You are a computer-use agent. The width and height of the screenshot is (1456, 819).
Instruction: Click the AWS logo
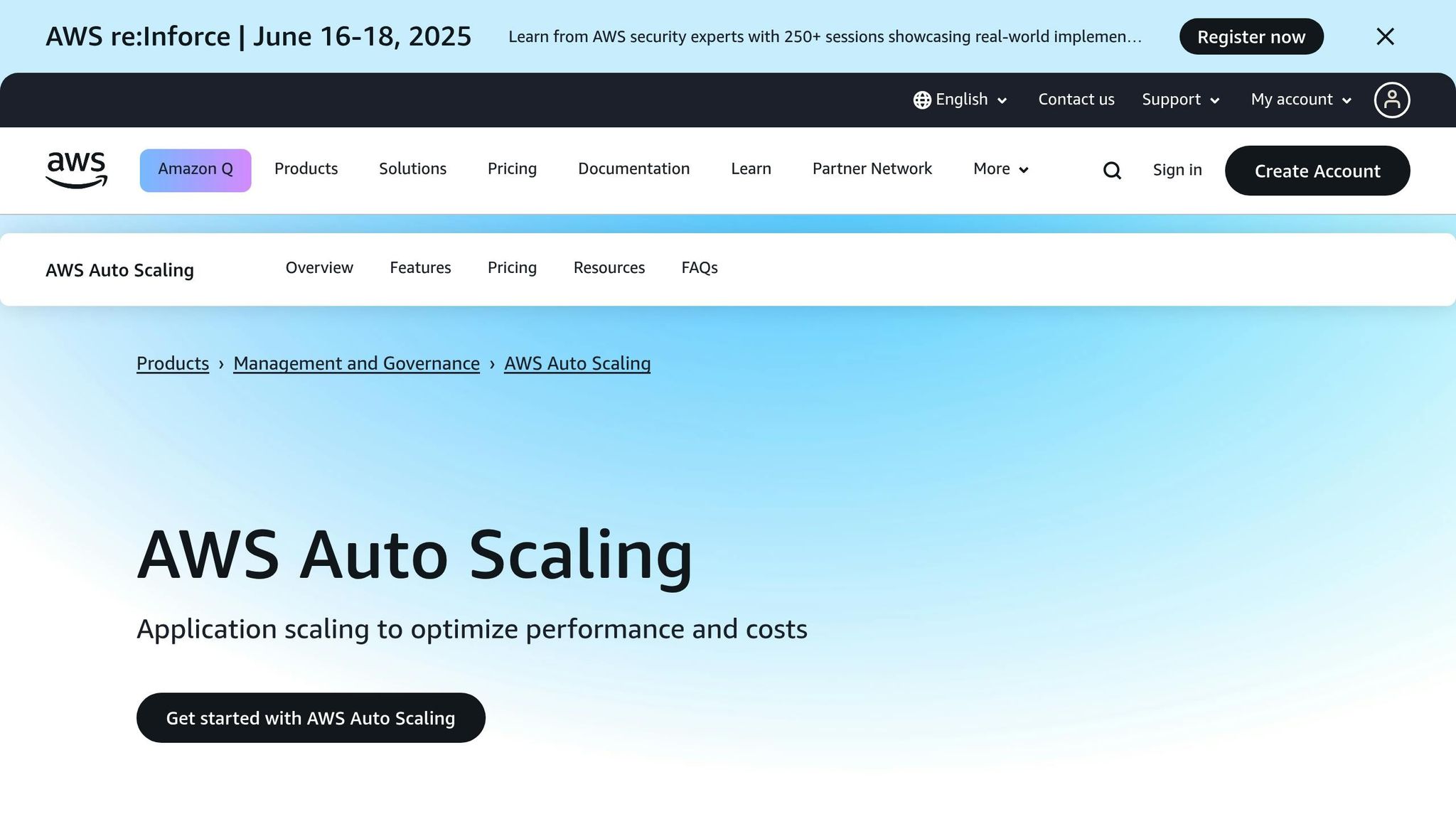[x=76, y=170]
